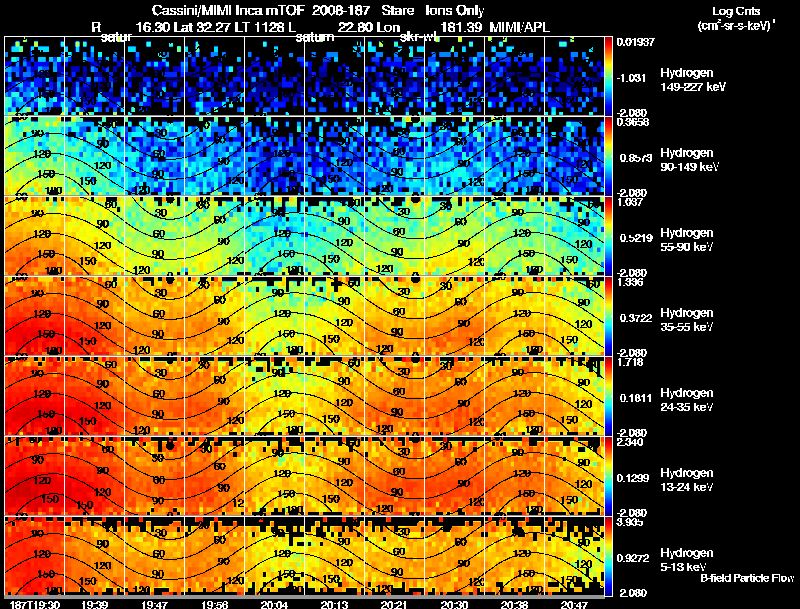This screenshot has width=800, height=609.
Task: Click the '20:47' time axis label
Action: [x=574, y=604]
